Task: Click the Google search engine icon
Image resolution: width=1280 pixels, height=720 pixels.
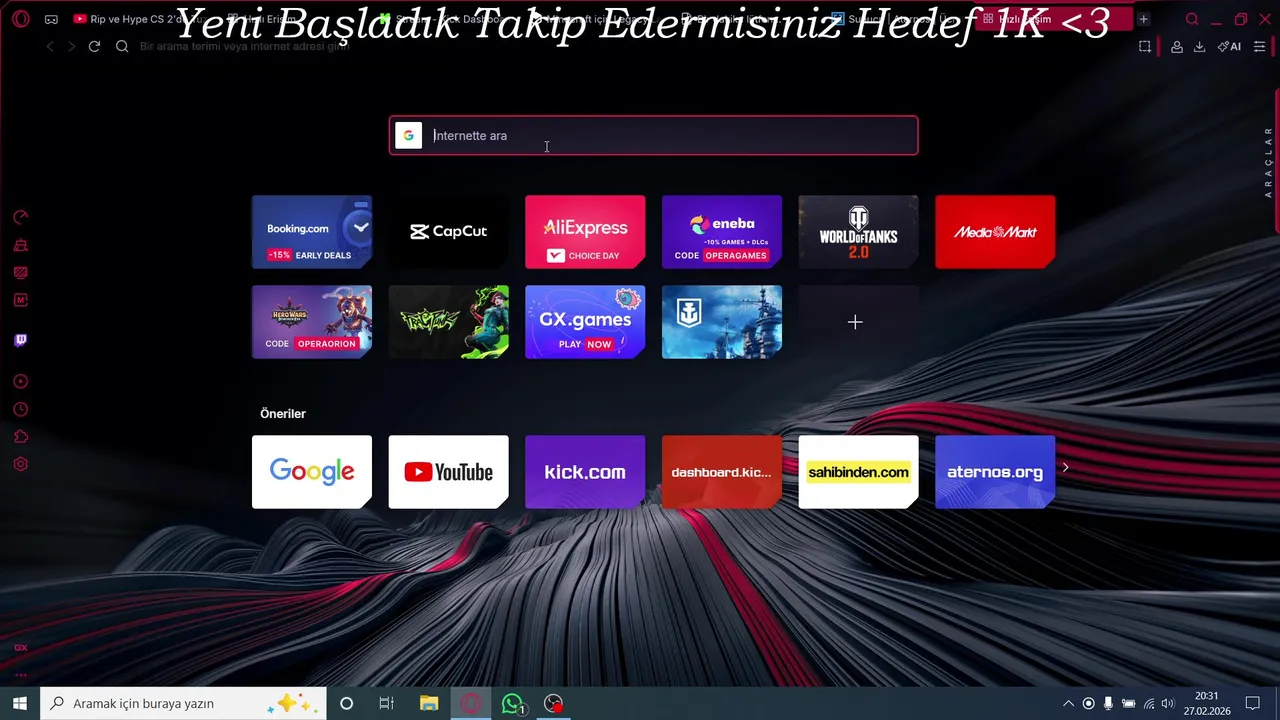Action: 408,135
